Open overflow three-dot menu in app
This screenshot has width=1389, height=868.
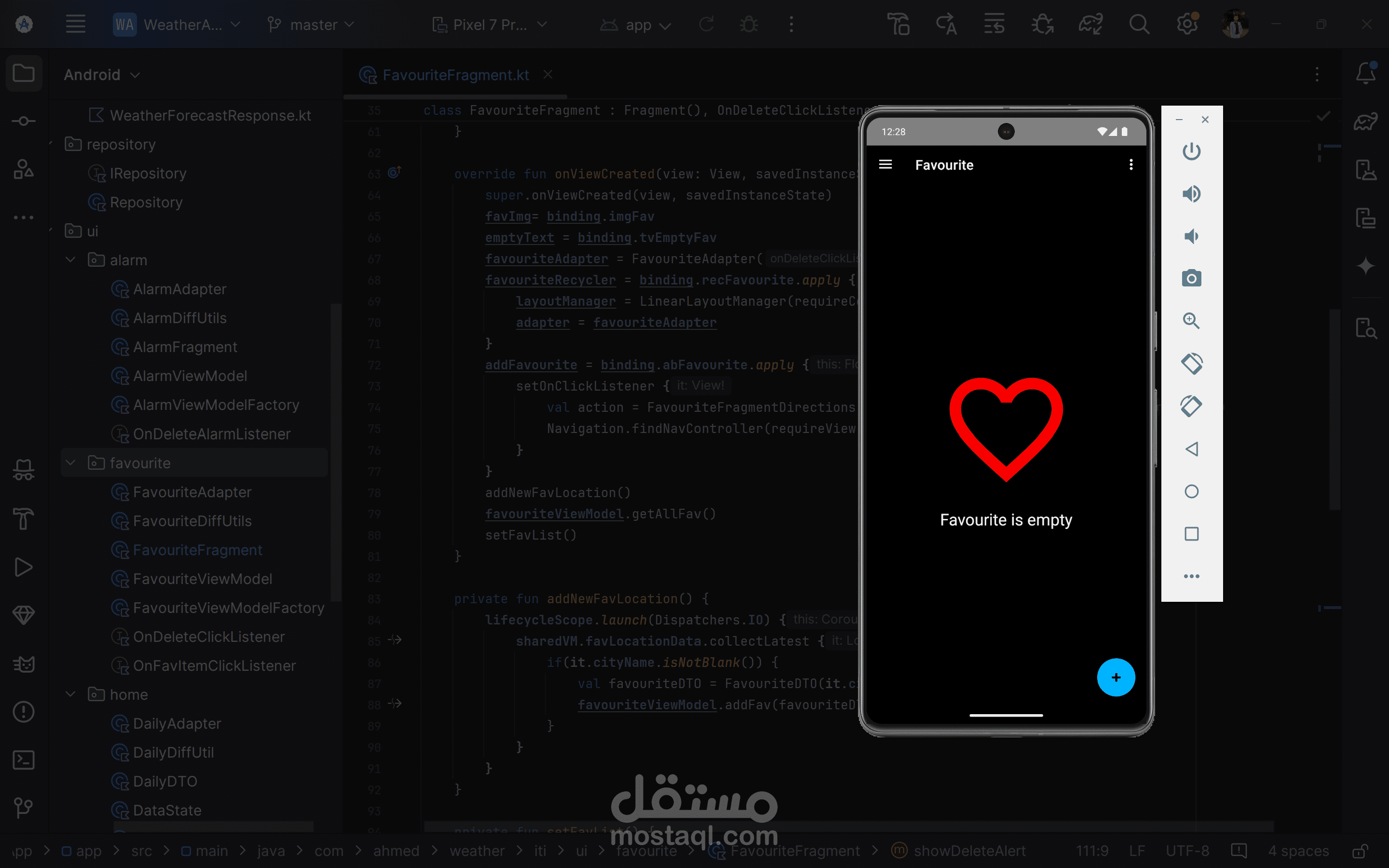tap(1130, 165)
